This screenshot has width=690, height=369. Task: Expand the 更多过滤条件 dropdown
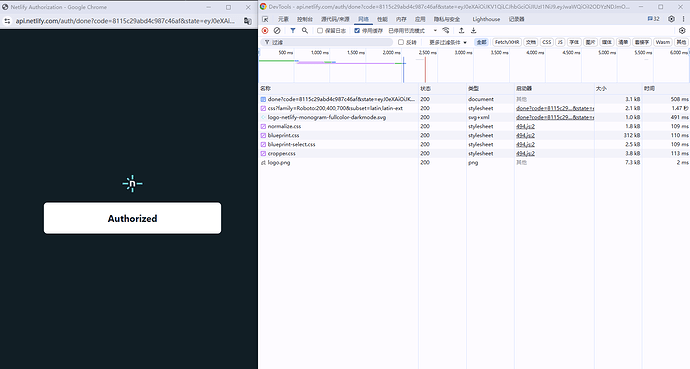[448, 42]
